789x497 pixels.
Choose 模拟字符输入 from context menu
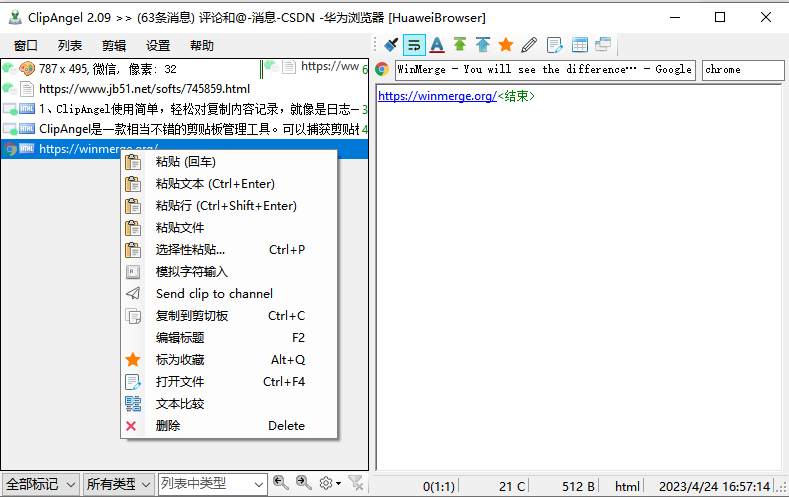coord(229,272)
